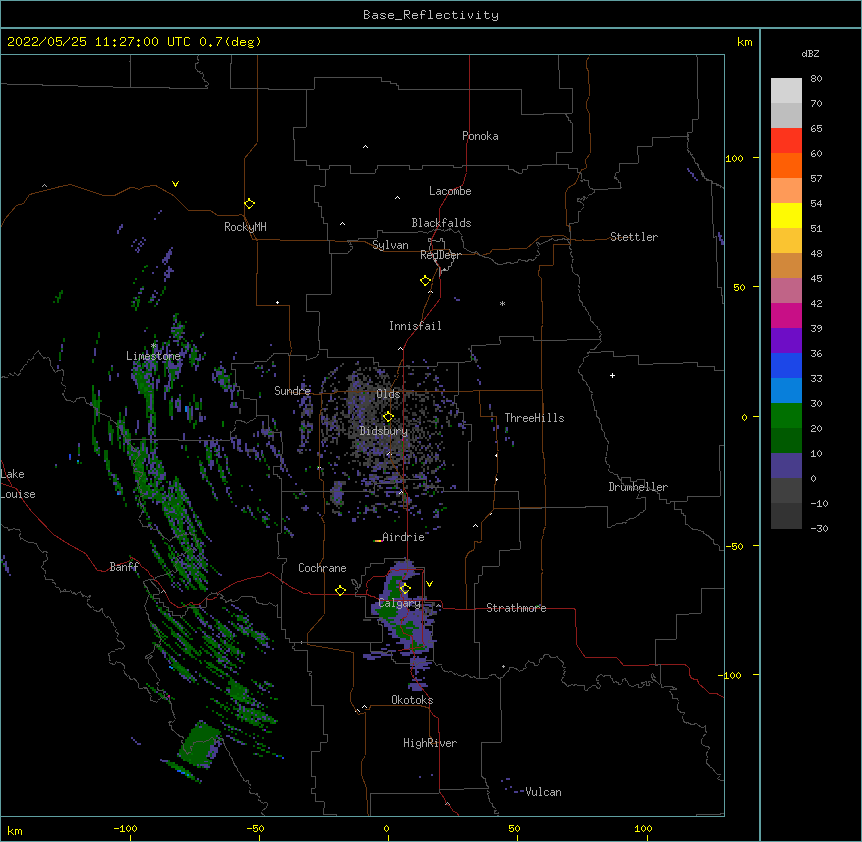Click the Blackfalds label
Screen dimensions: 862x842
pyautogui.click(x=441, y=223)
